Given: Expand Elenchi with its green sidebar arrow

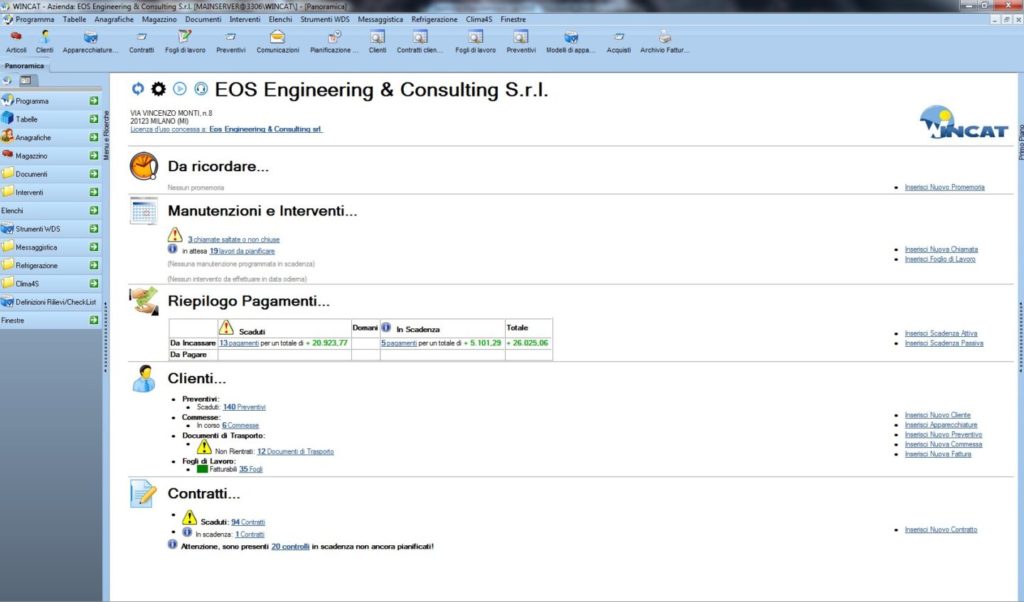Looking at the screenshot, I should pos(94,210).
